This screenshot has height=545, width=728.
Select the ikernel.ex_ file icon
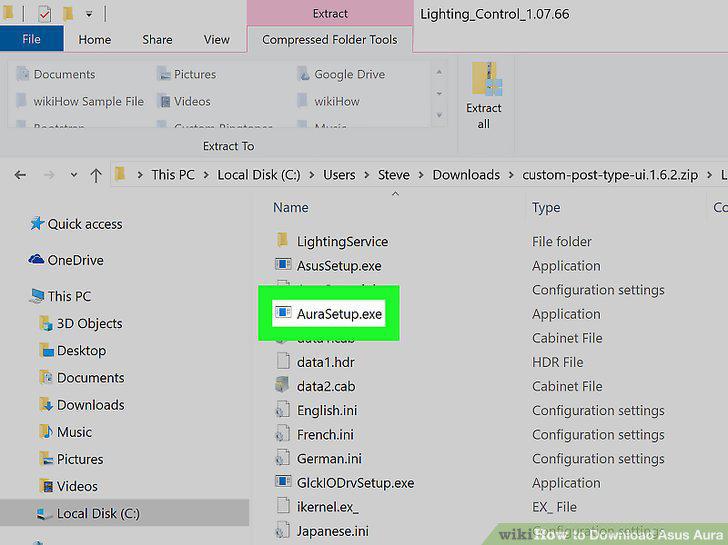coord(283,506)
